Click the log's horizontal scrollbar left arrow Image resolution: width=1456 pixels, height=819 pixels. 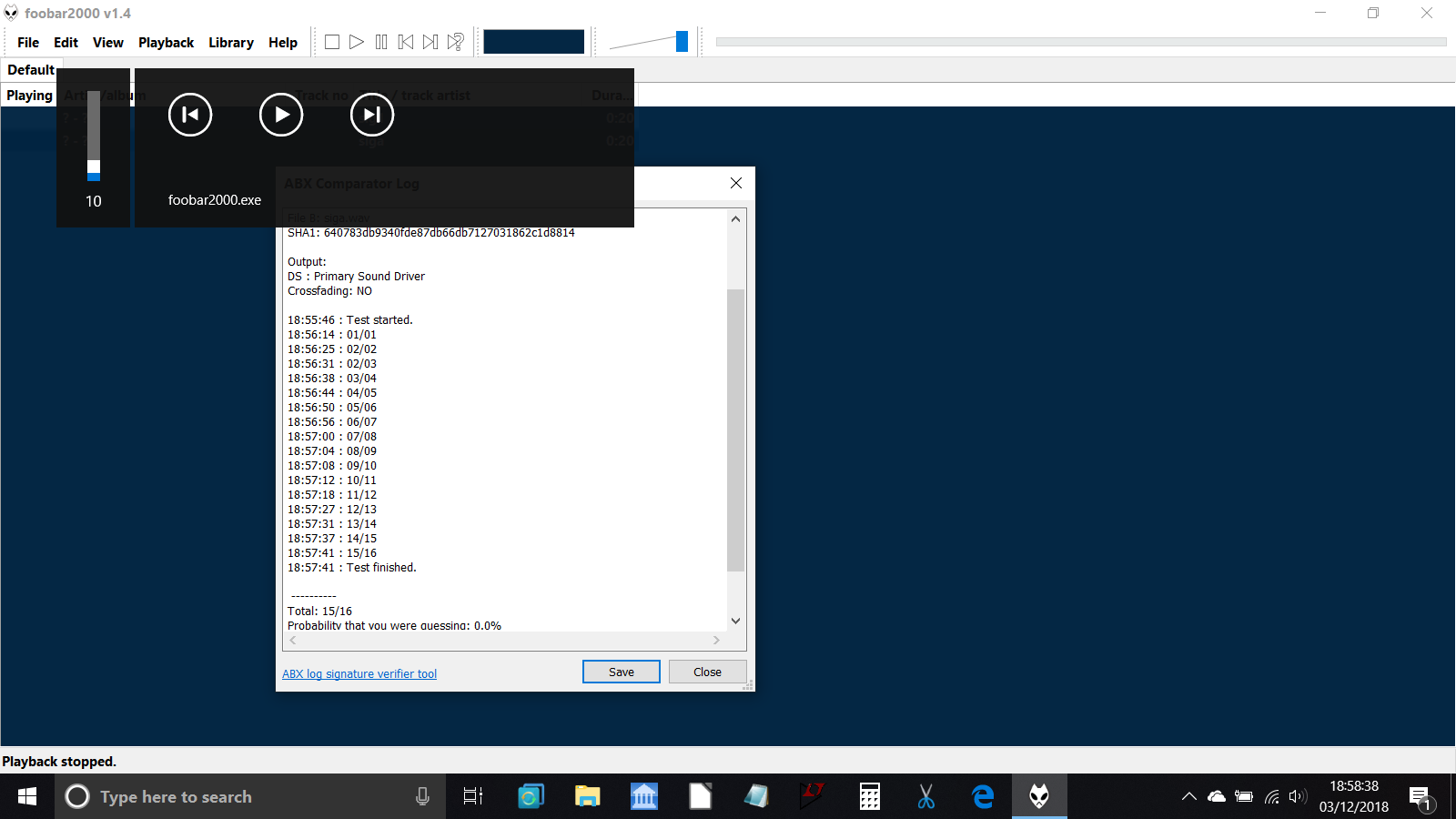tap(293, 641)
